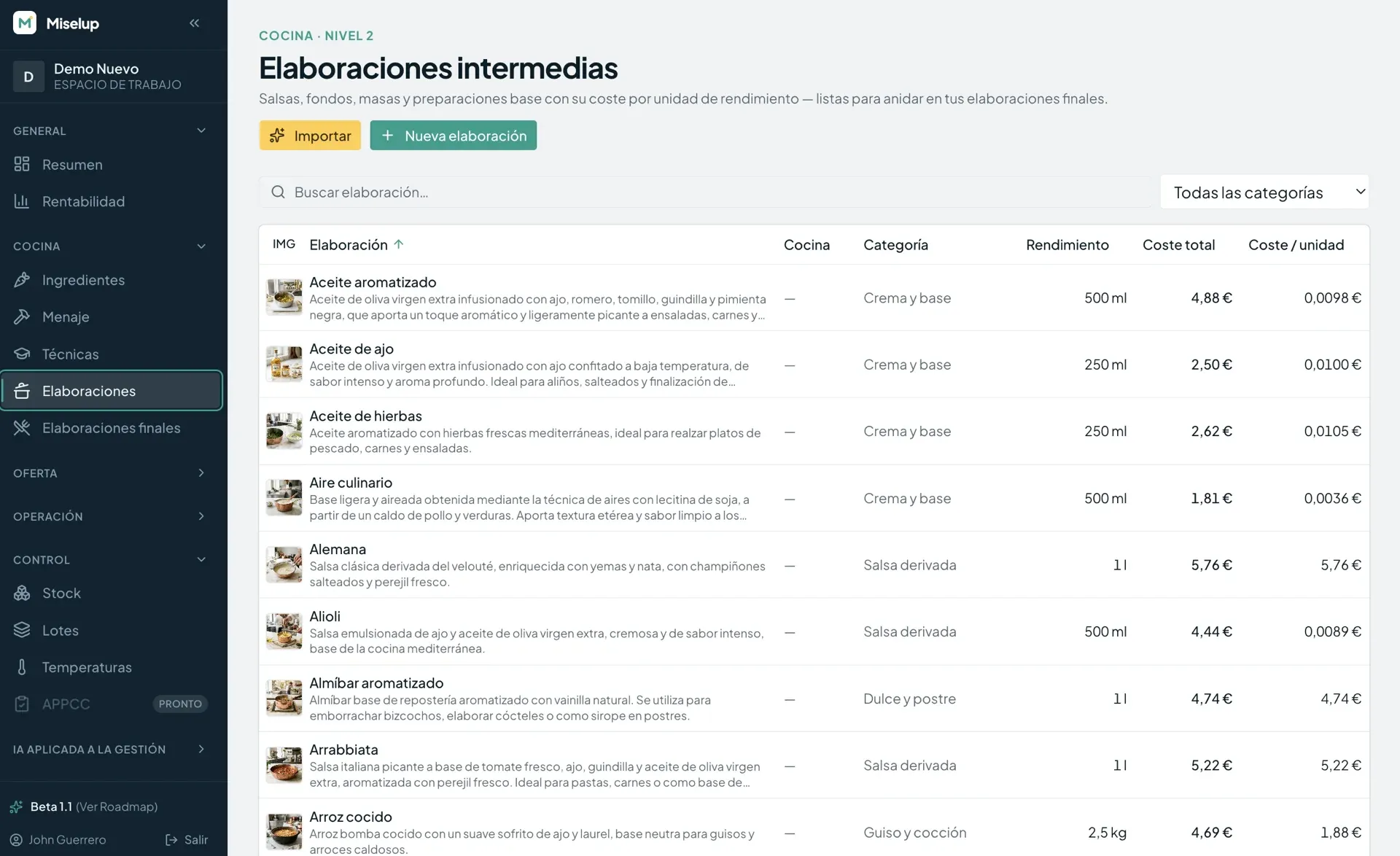Click Salir to log out
Viewport: 1400px width, 856px height.
(x=187, y=840)
